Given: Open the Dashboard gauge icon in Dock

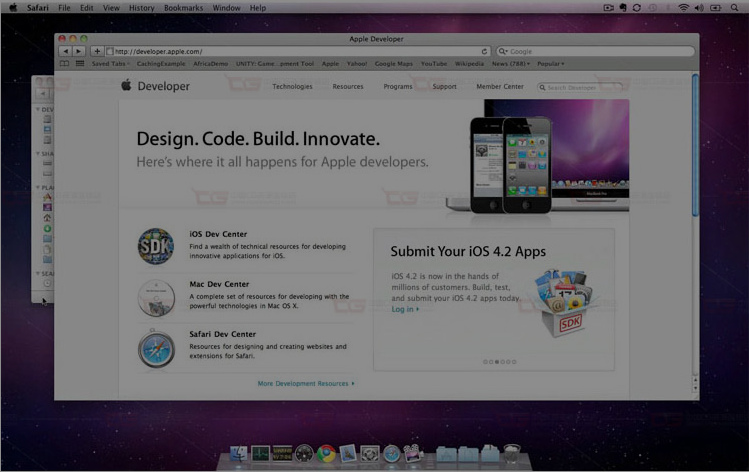Looking at the screenshot, I should (304, 453).
